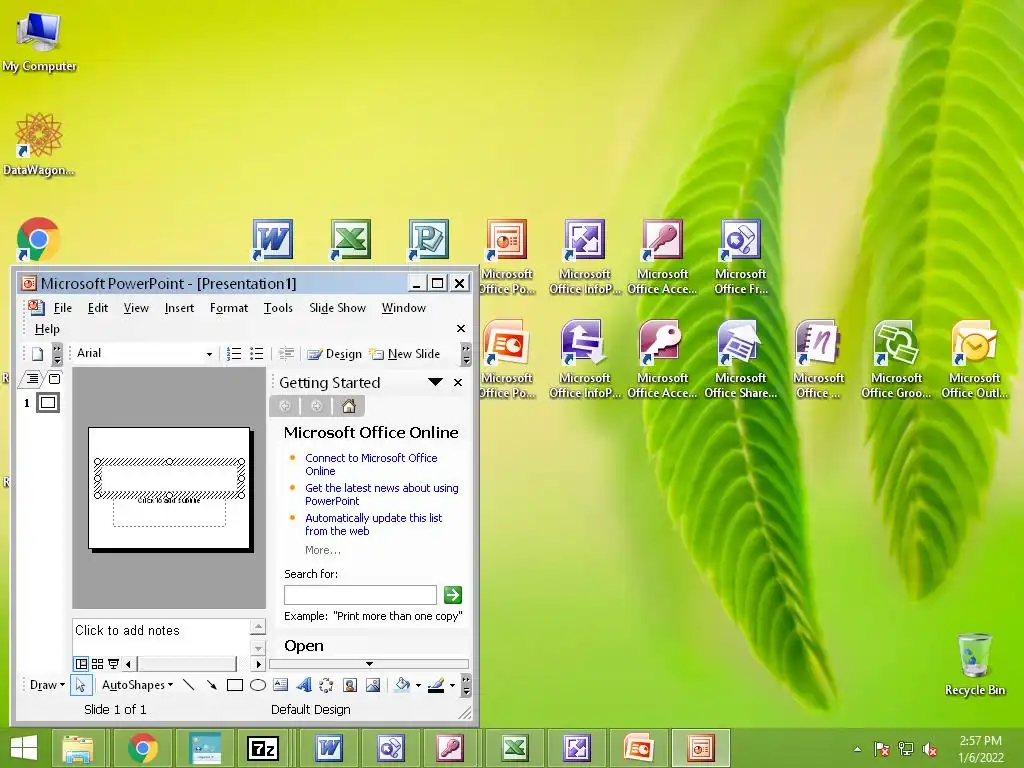Click the More... link in task pane
The width and height of the screenshot is (1024, 768).
point(323,550)
